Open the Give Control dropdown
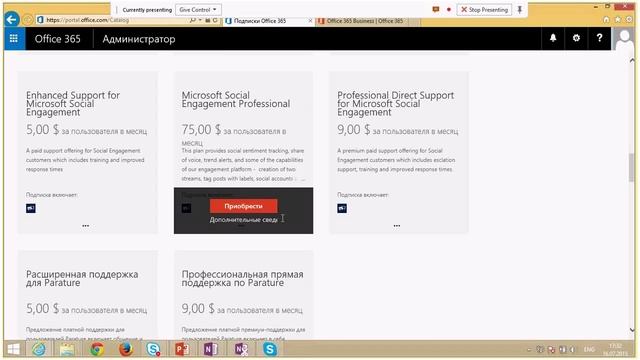The height and width of the screenshot is (360, 640). pos(198,9)
